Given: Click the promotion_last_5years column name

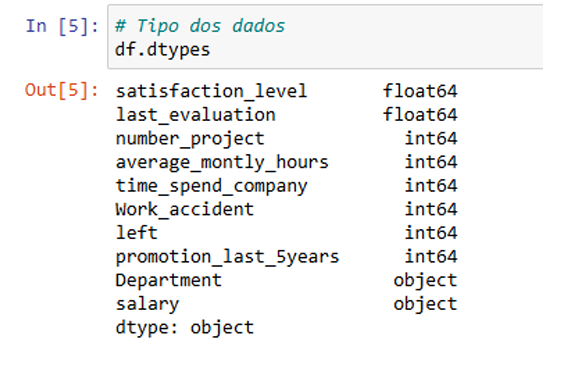Looking at the screenshot, I should click(x=227, y=257).
